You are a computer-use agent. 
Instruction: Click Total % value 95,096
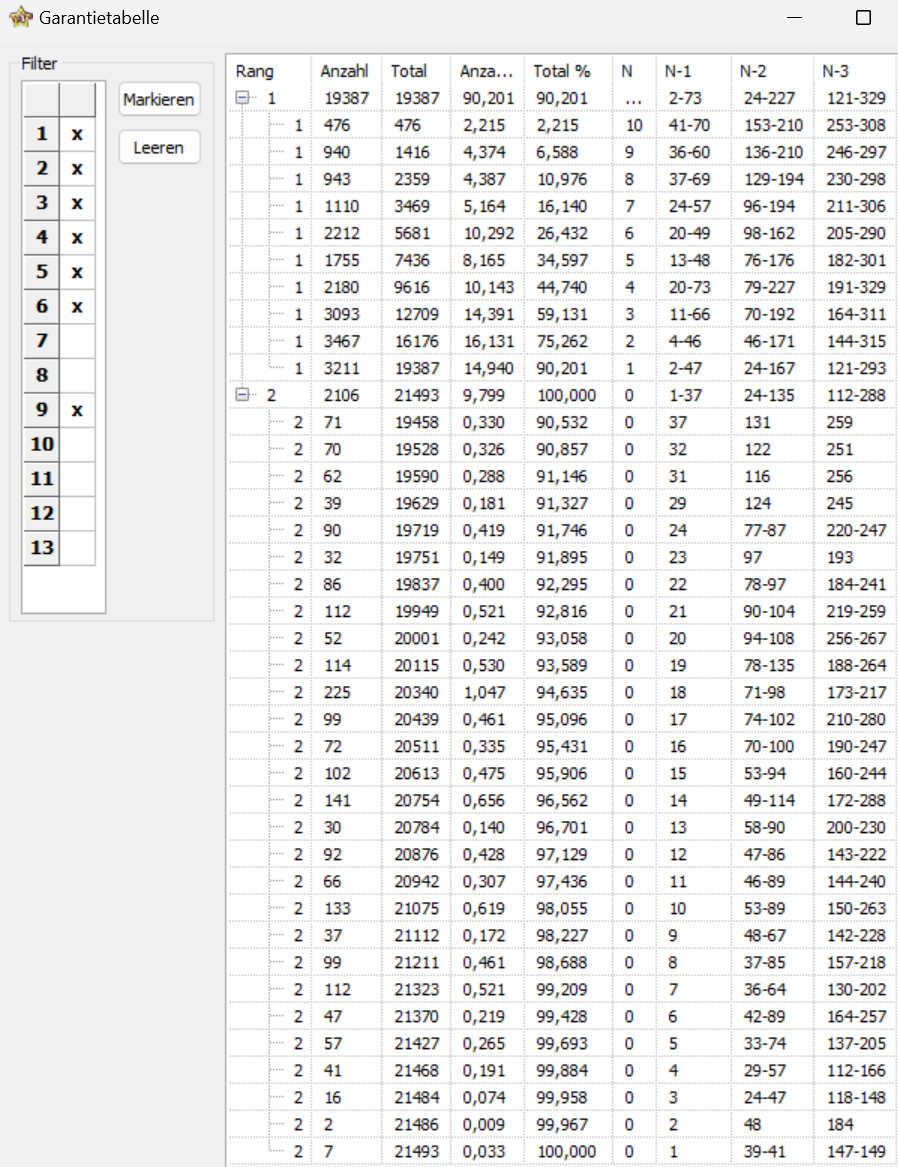562,720
